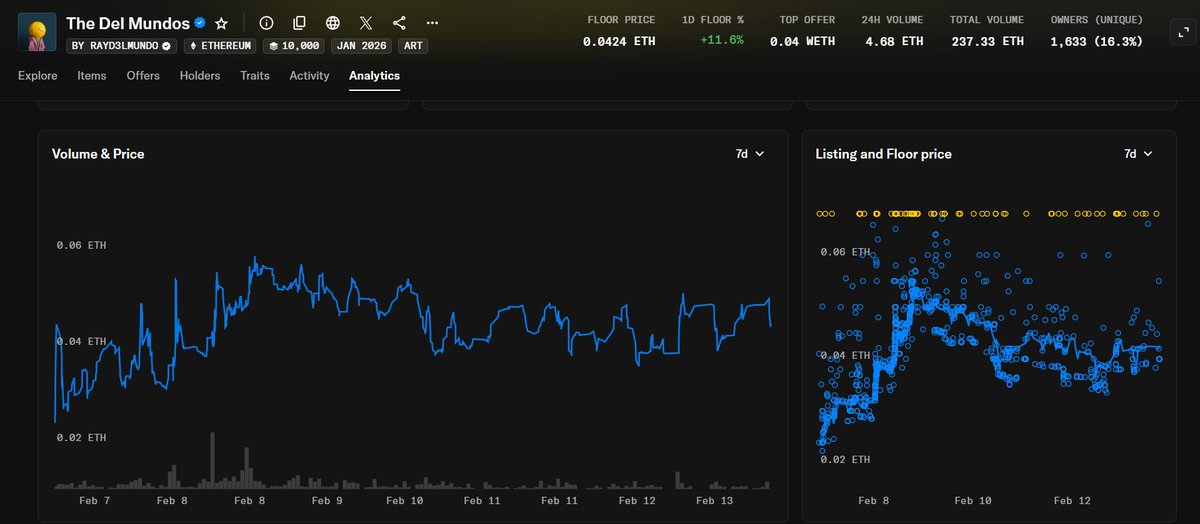Open the more options ellipsis menu
The width and height of the screenshot is (1200, 524).
tap(432, 23)
